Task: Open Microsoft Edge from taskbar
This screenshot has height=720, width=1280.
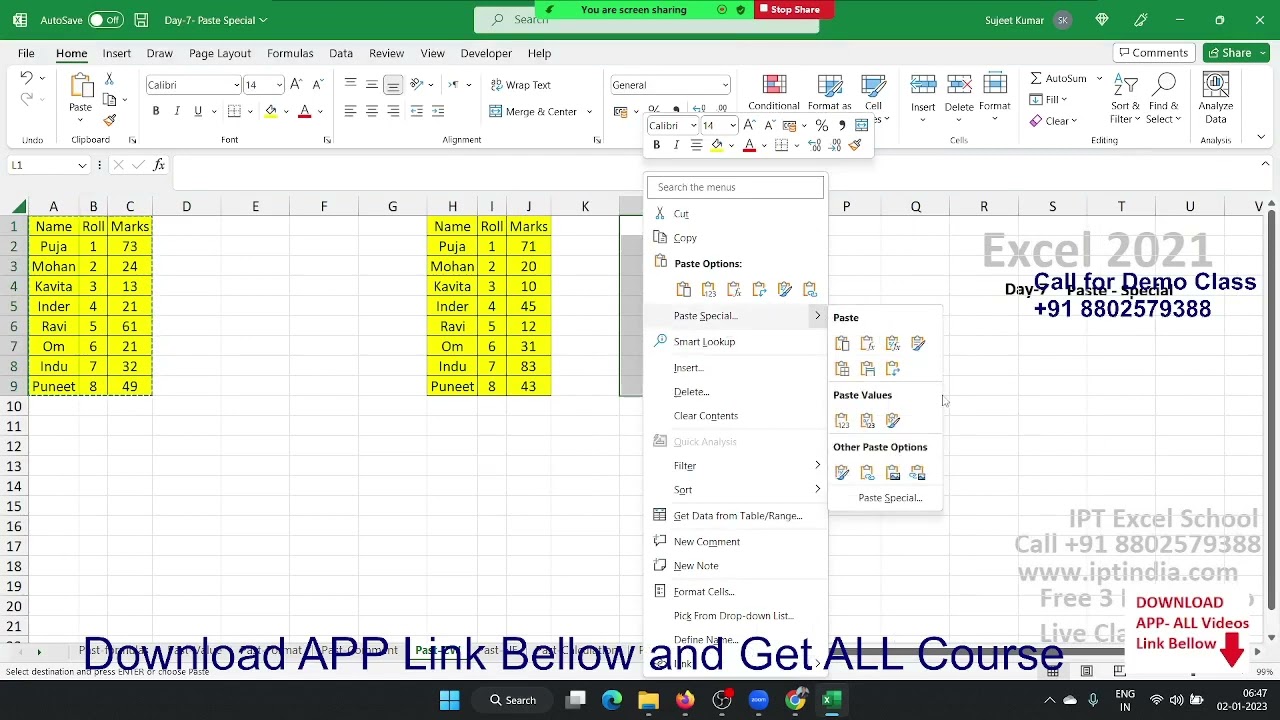Action: click(x=612, y=700)
